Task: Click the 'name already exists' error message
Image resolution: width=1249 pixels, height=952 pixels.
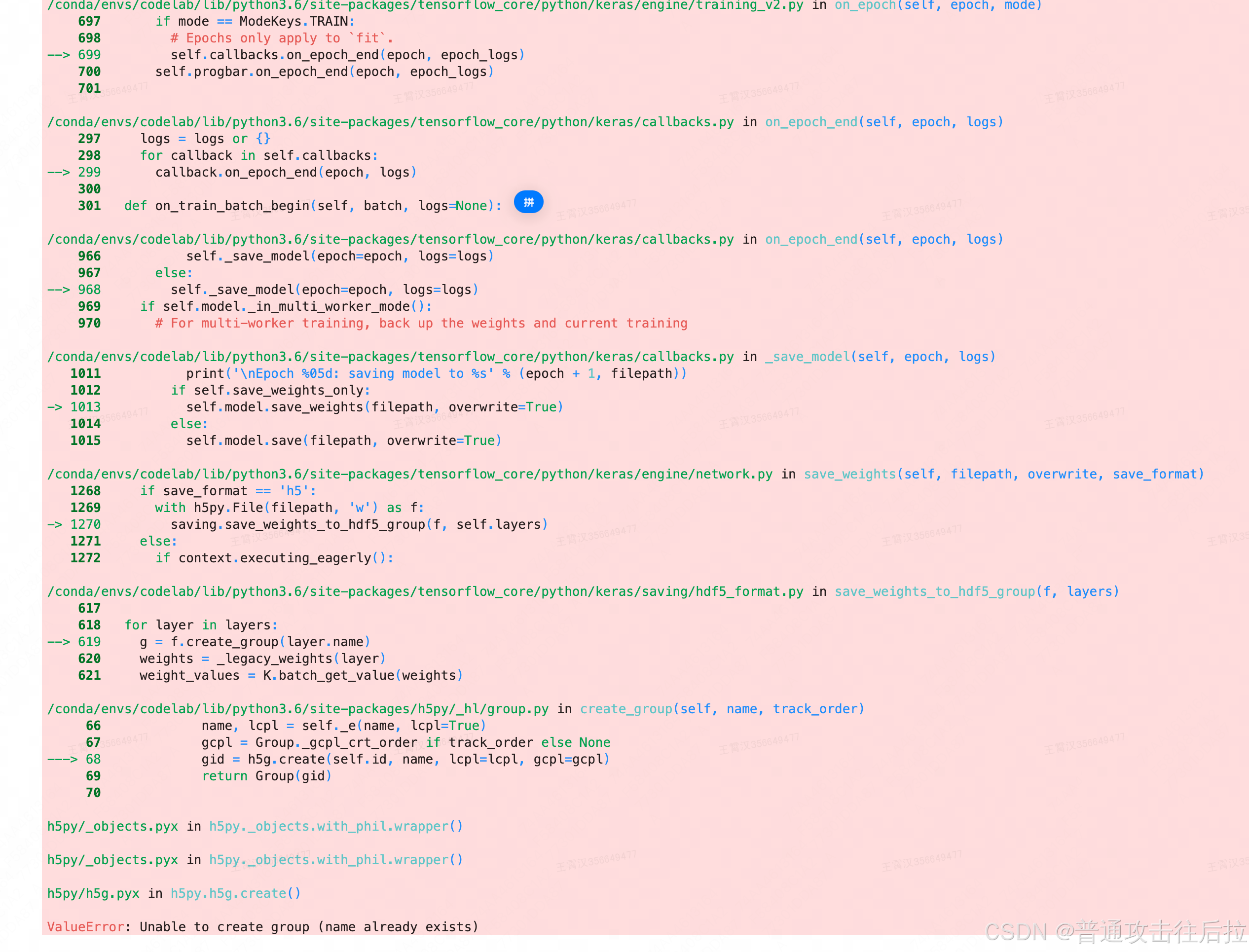Action: pyautogui.click(x=398, y=927)
